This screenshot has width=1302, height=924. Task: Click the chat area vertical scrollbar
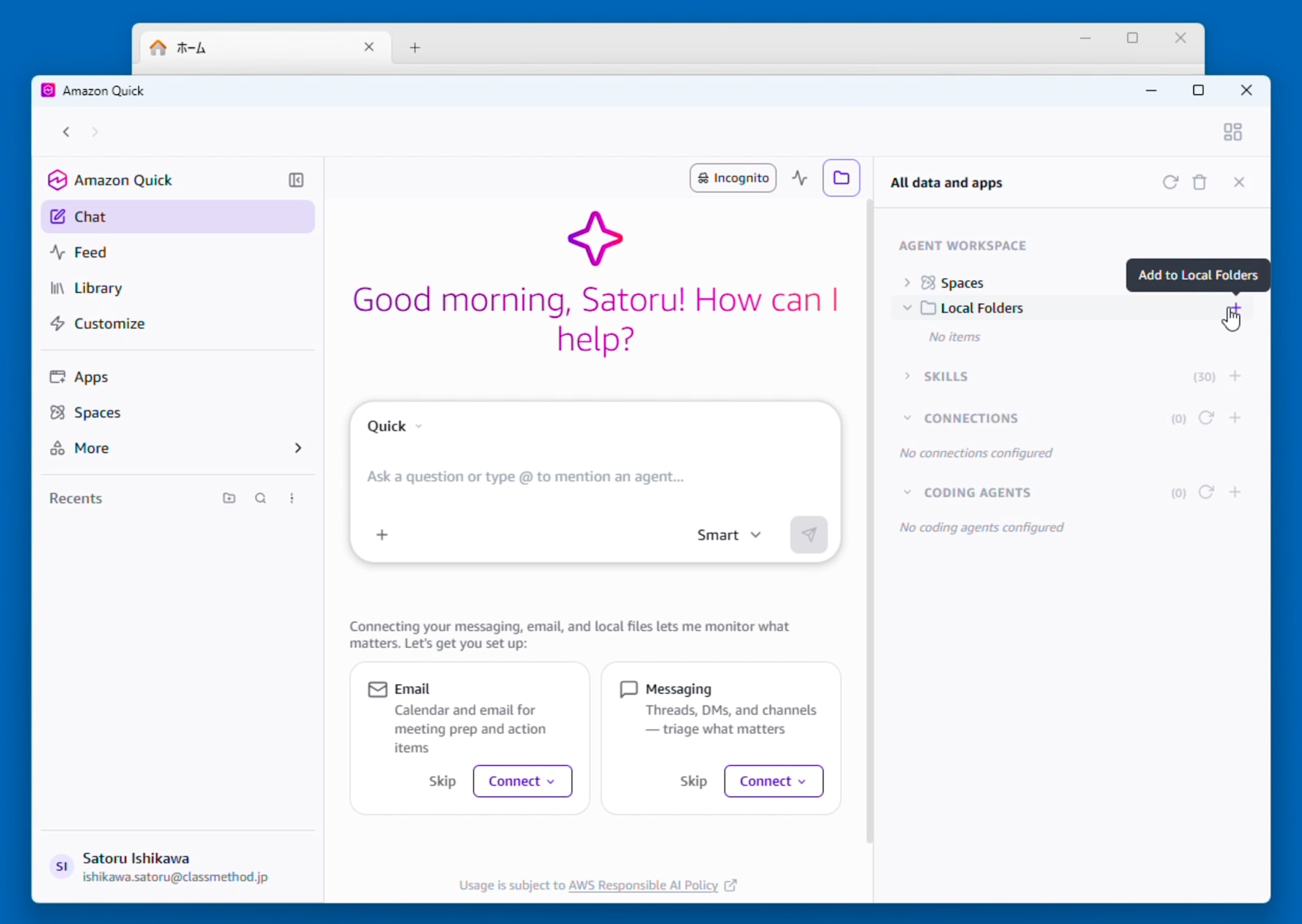[869, 521]
